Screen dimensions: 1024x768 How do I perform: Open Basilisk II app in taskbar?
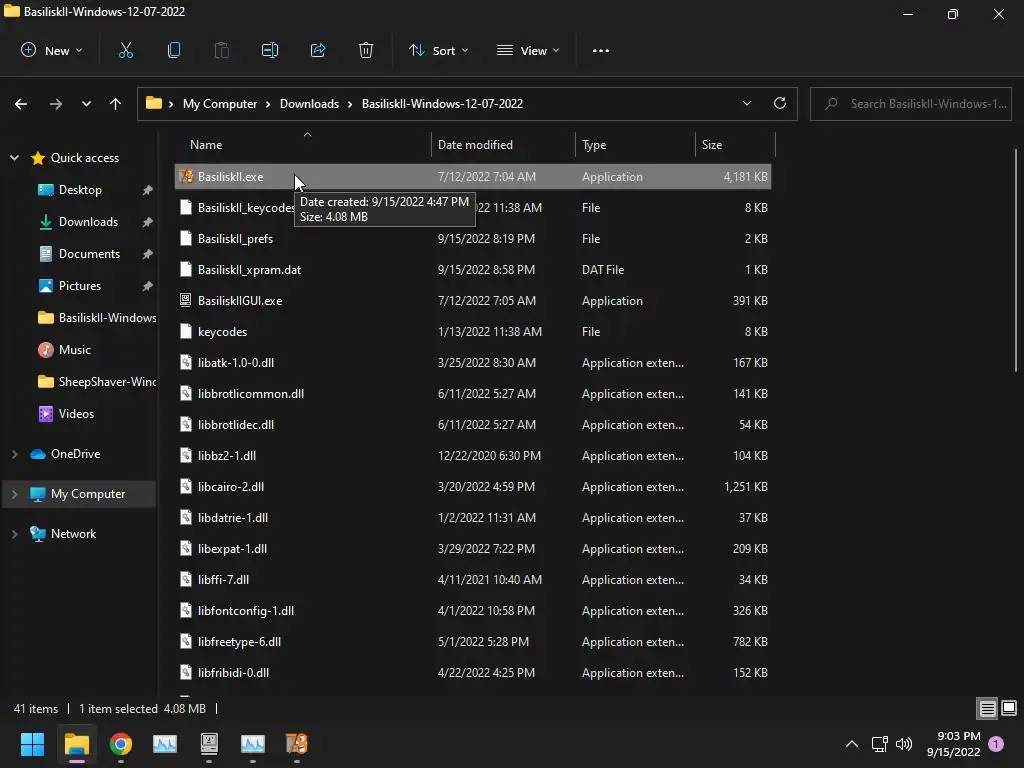point(296,744)
